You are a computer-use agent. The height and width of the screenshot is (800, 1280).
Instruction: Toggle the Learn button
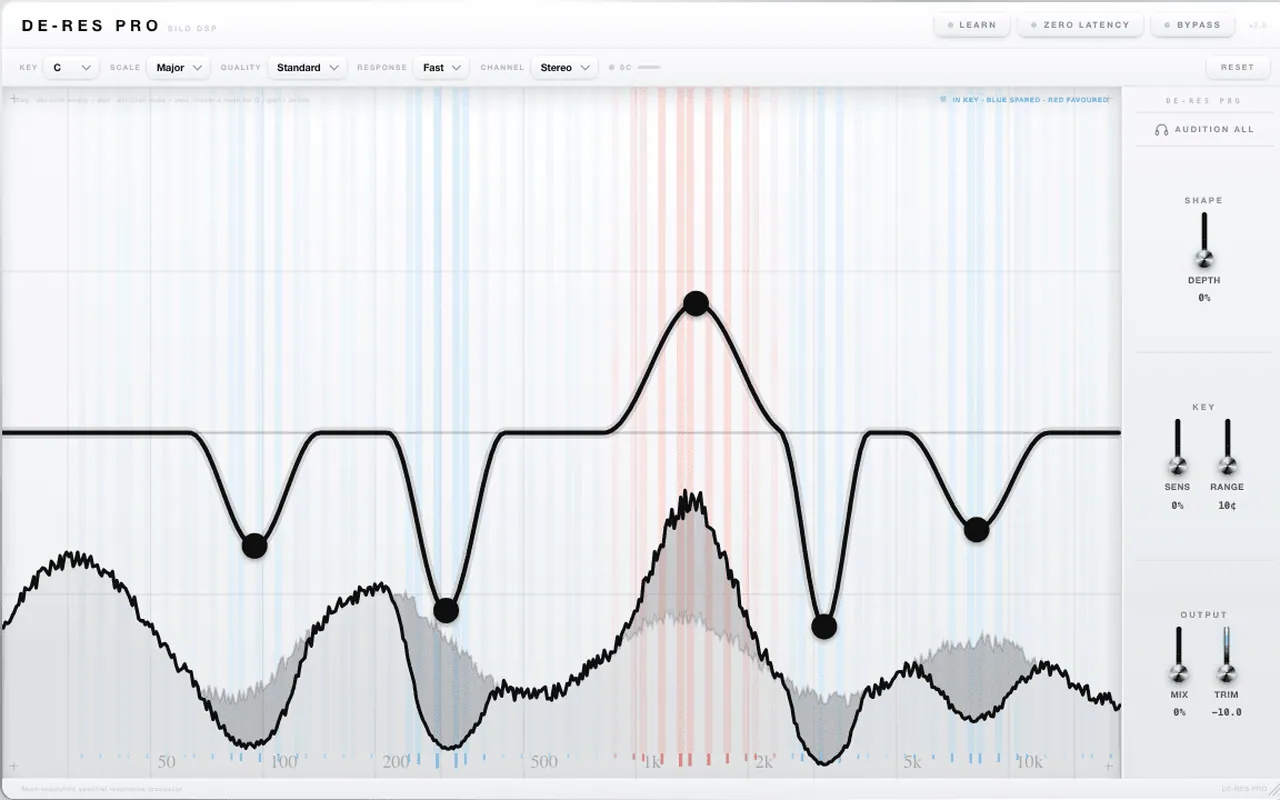[972, 25]
